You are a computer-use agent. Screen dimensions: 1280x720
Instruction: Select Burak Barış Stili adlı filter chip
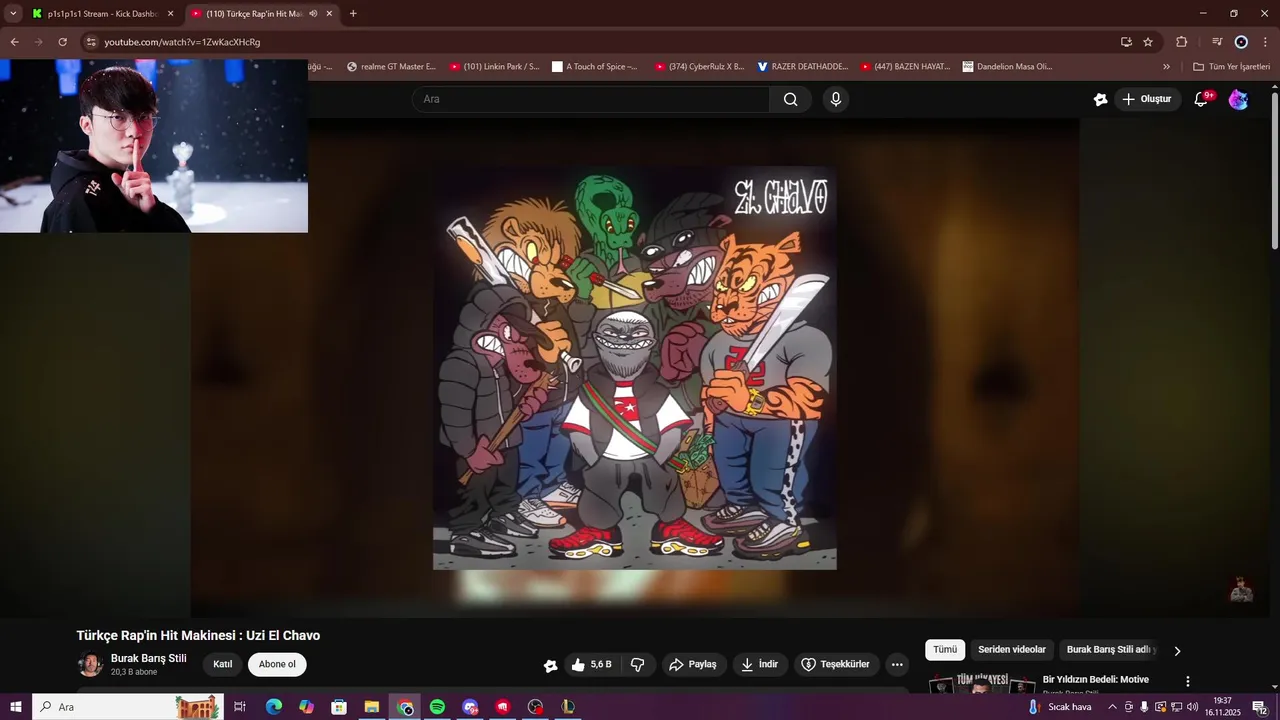tap(1110, 650)
